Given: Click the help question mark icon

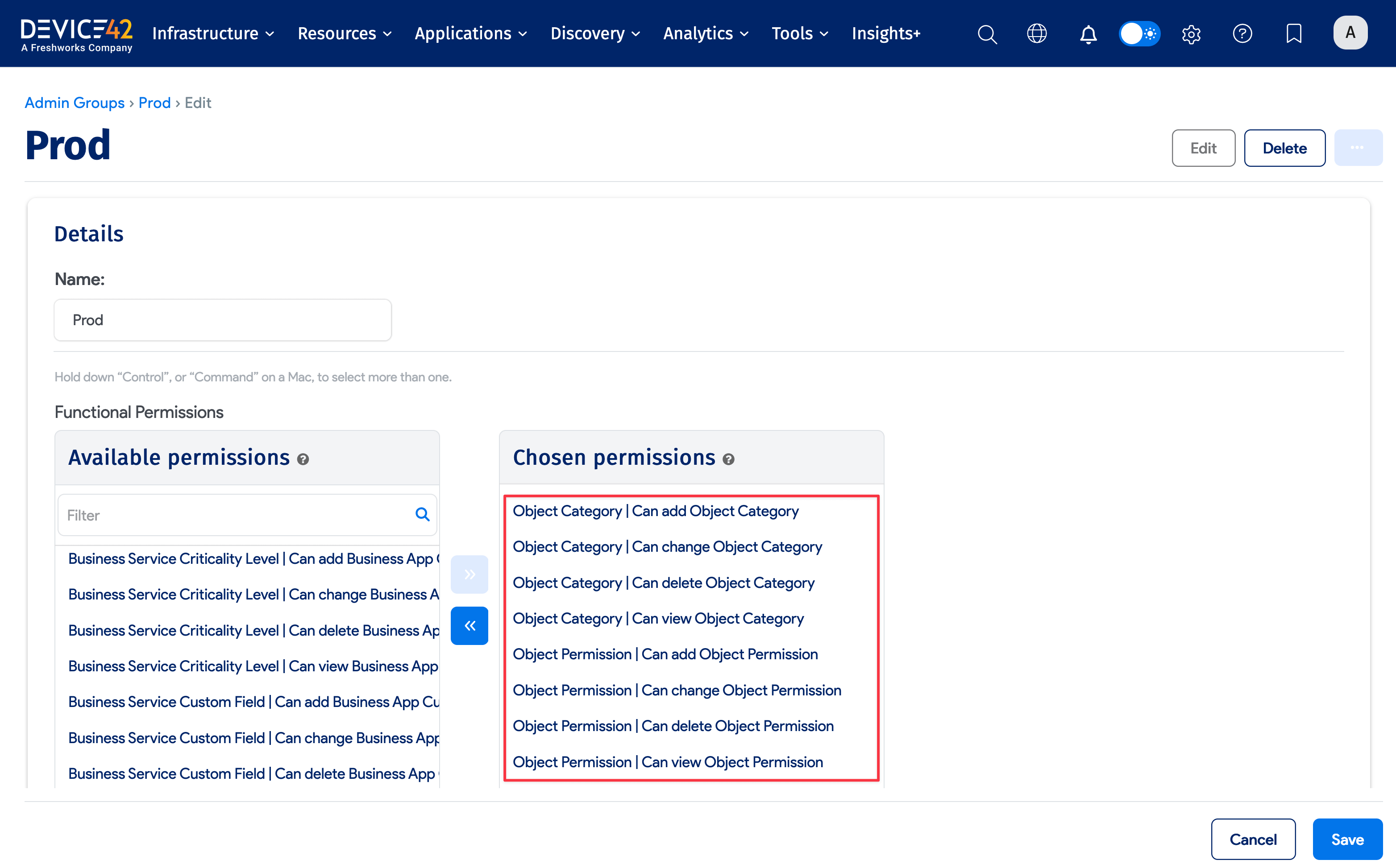Looking at the screenshot, I should (1242, 34).
